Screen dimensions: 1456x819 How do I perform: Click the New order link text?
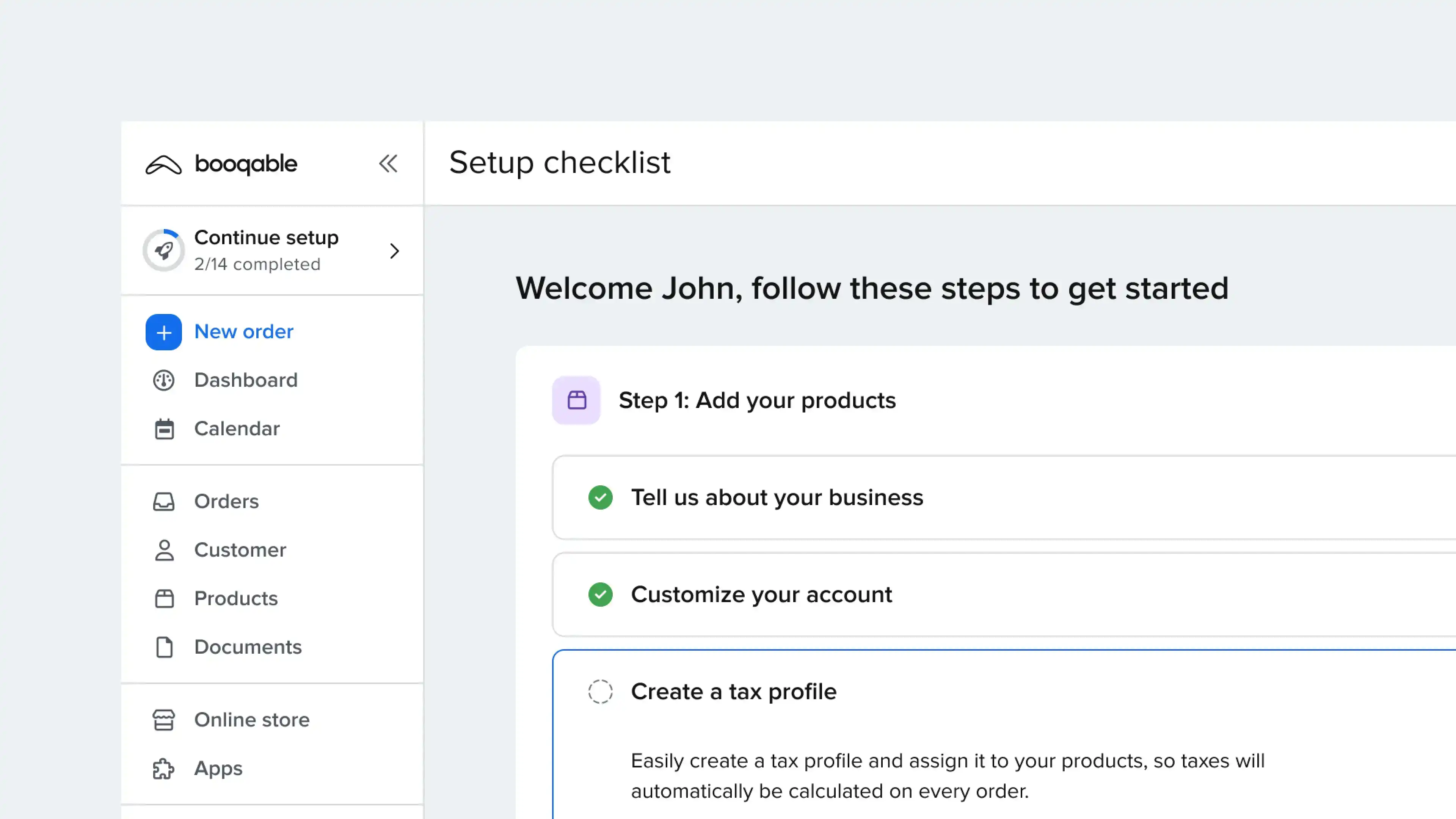tap(243, 332)
